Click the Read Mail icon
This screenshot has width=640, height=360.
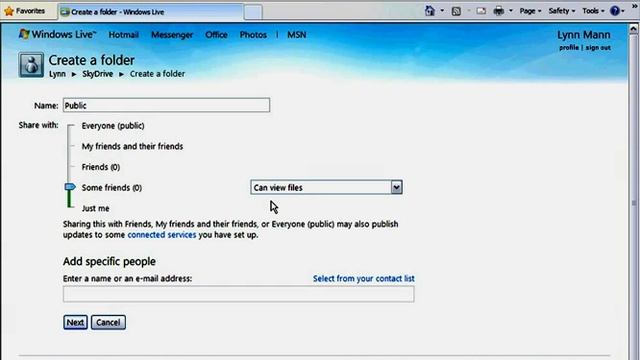481,11
